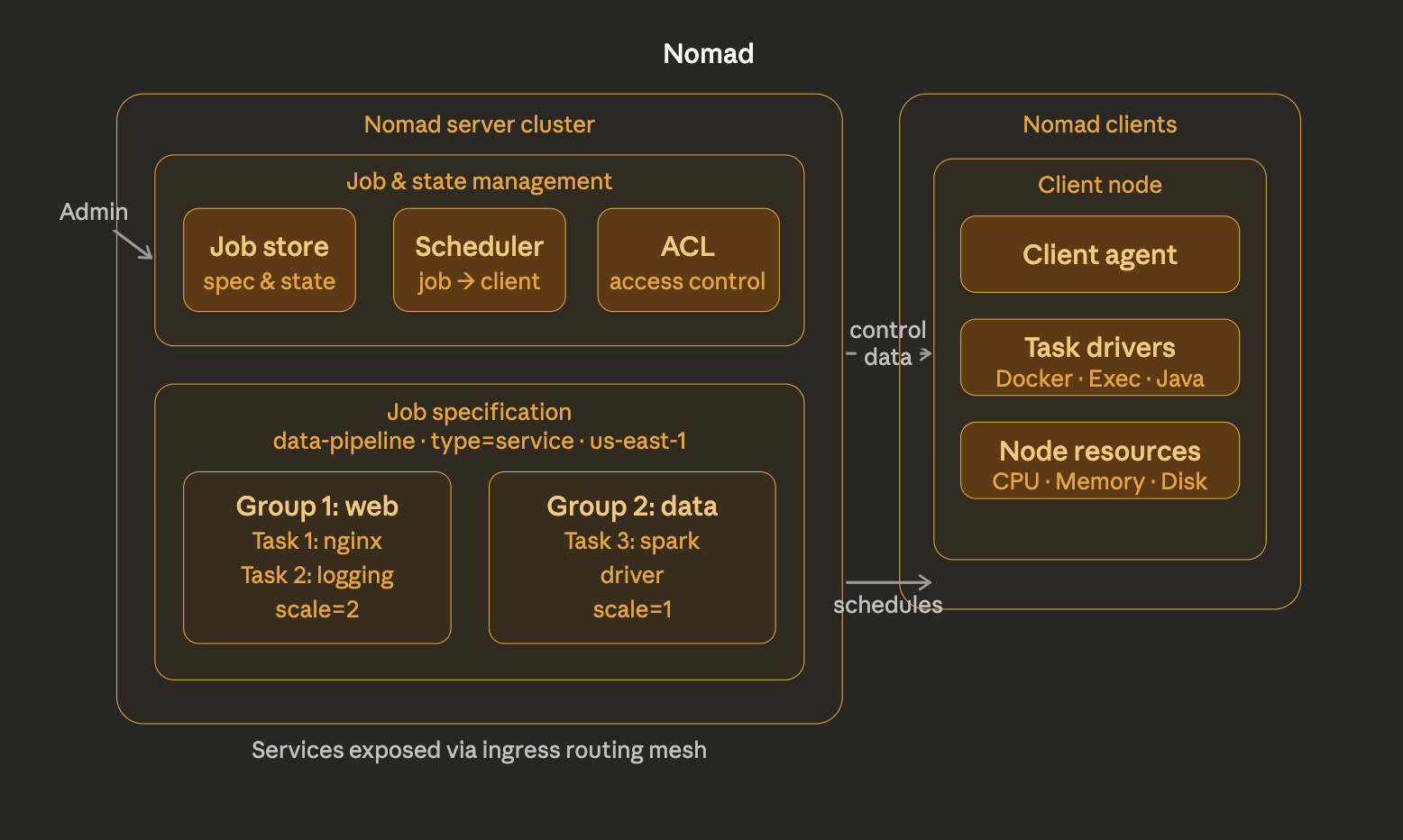
Task: Toggle the Job & state management section
Action: point(479,180)
